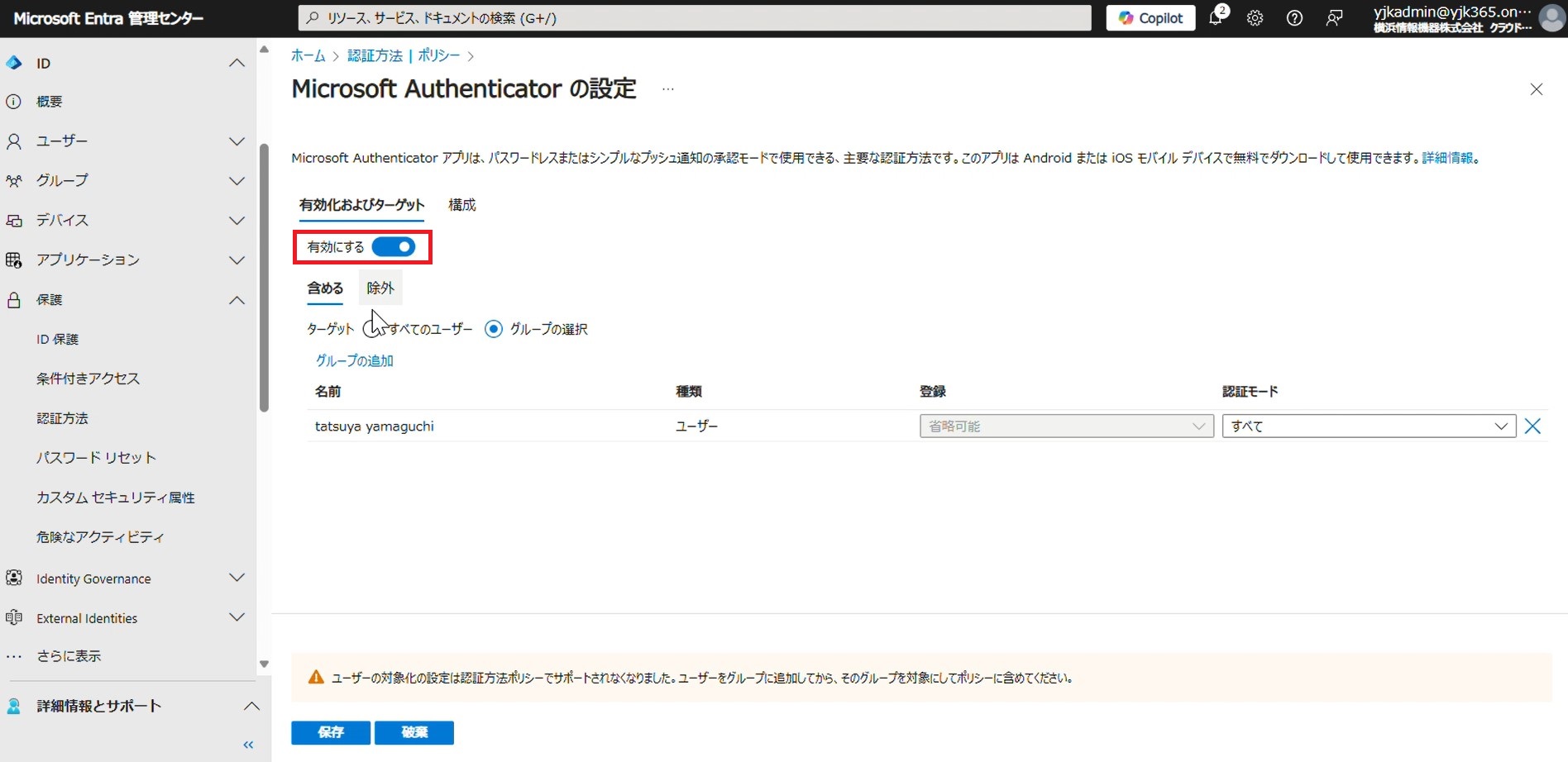
Task: Select the グループの選択 radio button
Action: 494,329
